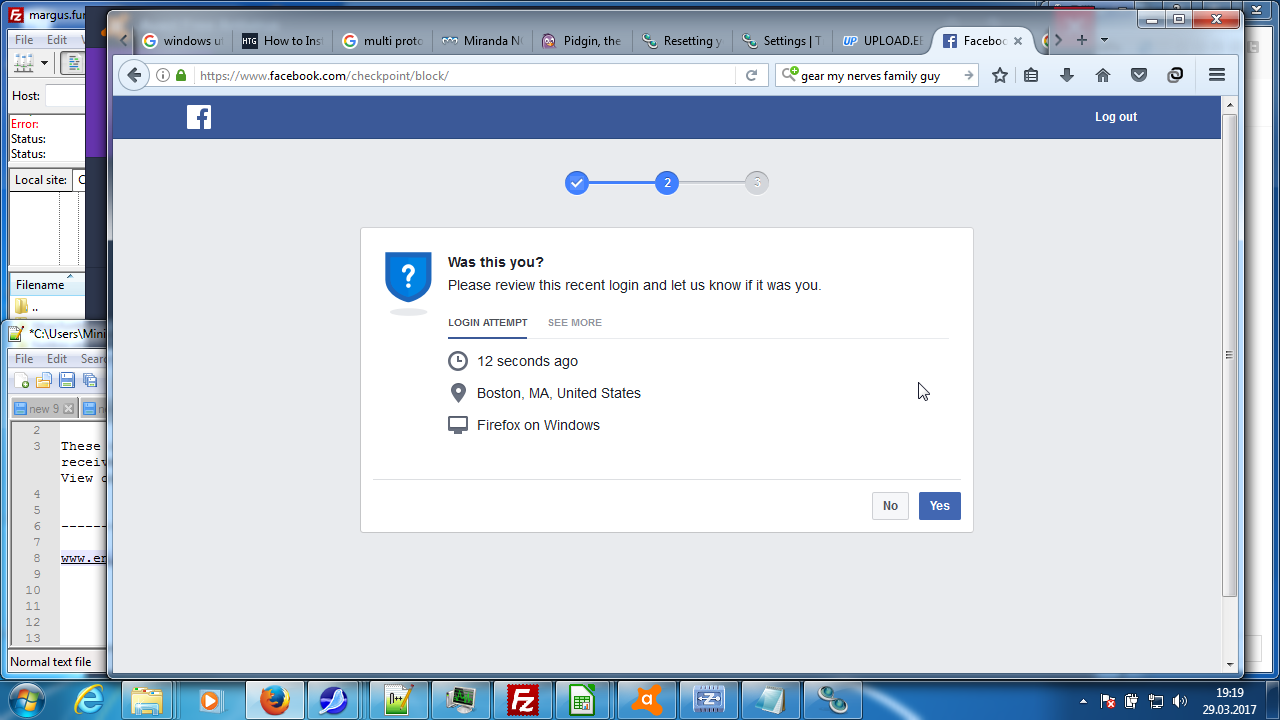Screen dimensions: 1280x720
Task: Open Windows Start menu
Action: click(26, 700)
